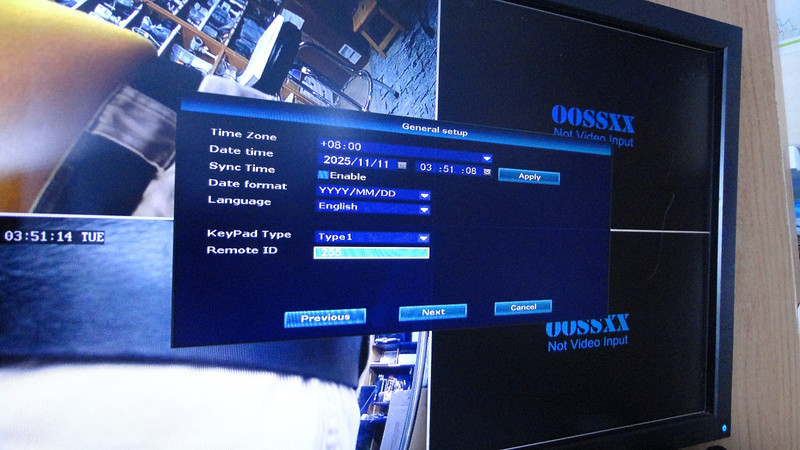Viewport: 800px width, 450px height.
Task: Go to the Previous setup page
Action: pyautogui.click(x=325, y=317)
